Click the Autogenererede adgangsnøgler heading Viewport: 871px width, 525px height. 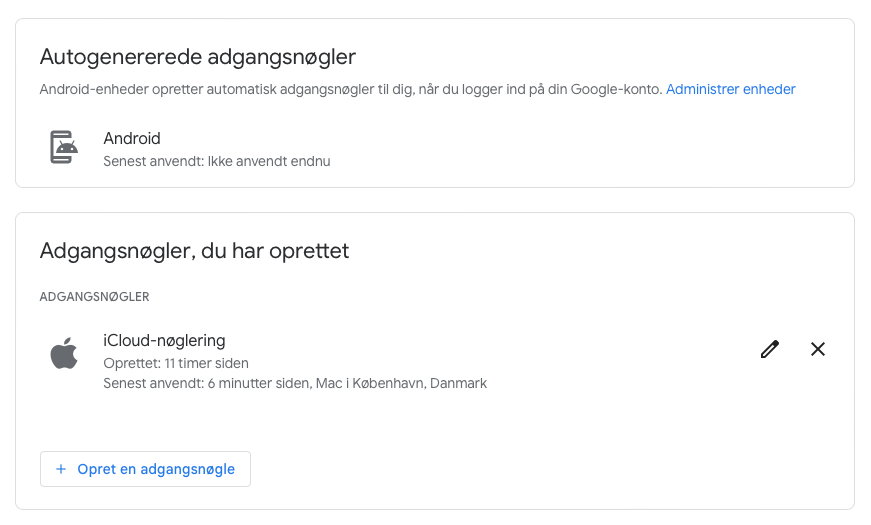(197, 56)
